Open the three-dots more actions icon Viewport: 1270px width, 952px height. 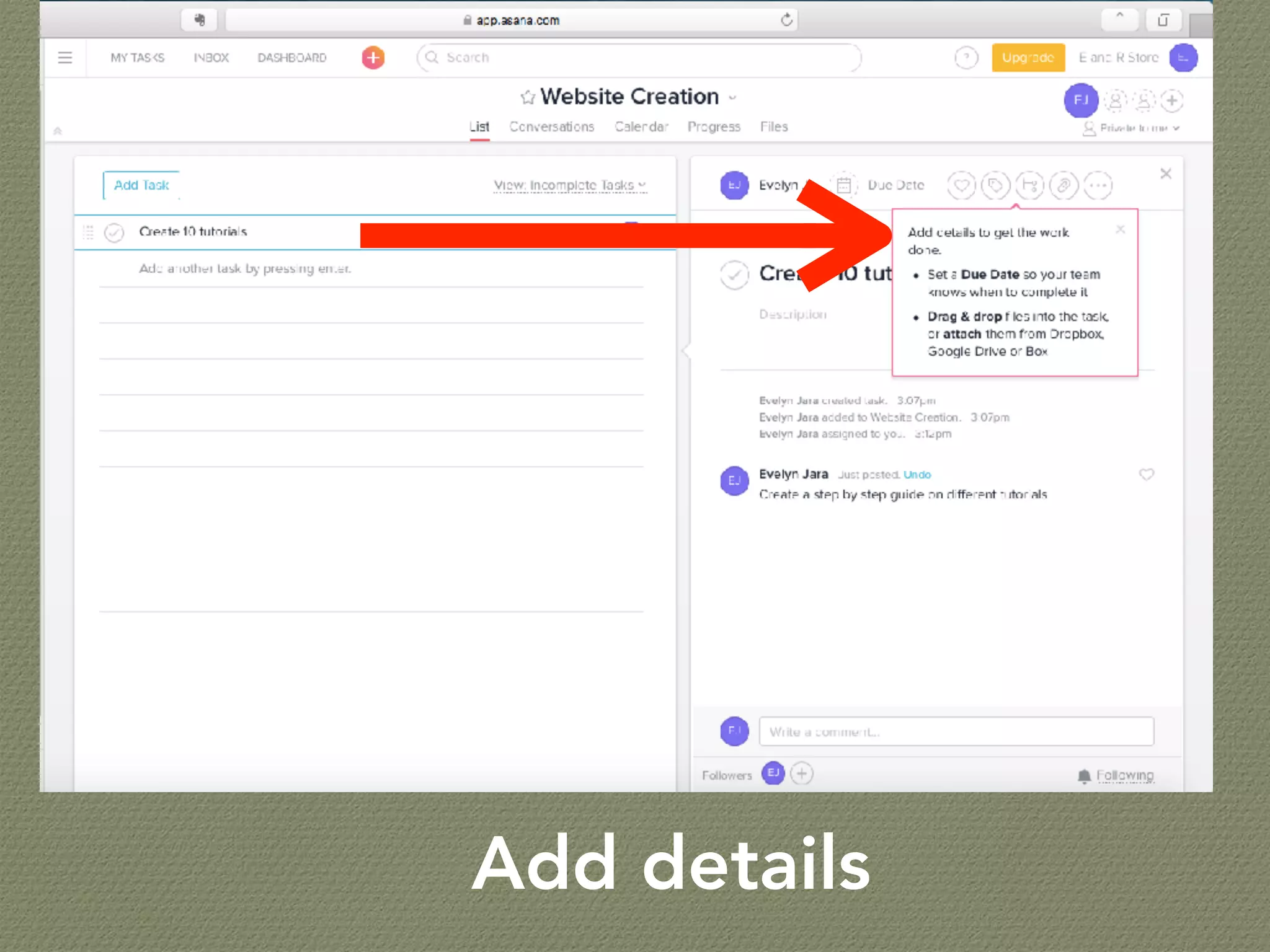(x=1098, y=185)
